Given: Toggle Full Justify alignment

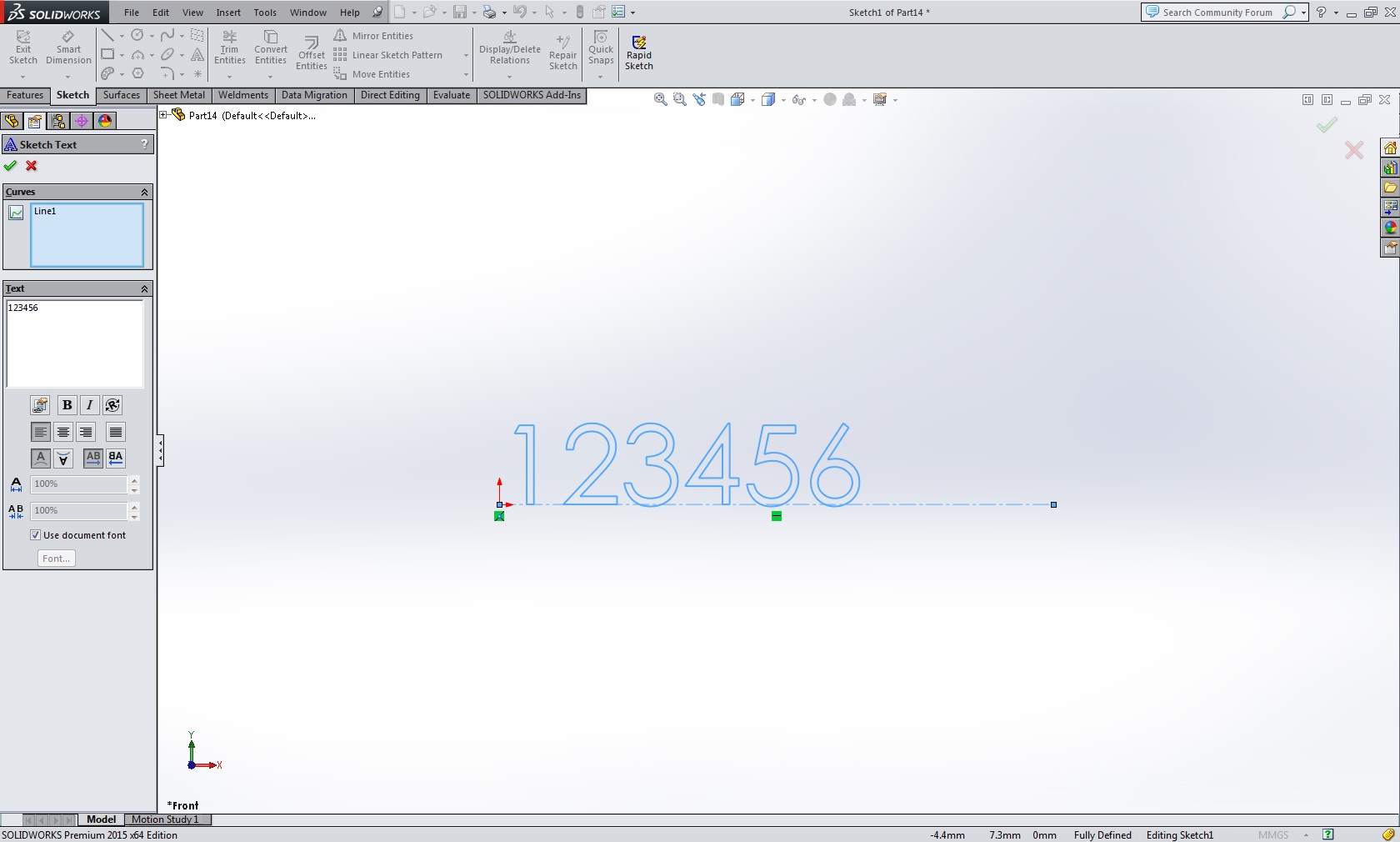Looking at the screenshot, I should (116, 432).
